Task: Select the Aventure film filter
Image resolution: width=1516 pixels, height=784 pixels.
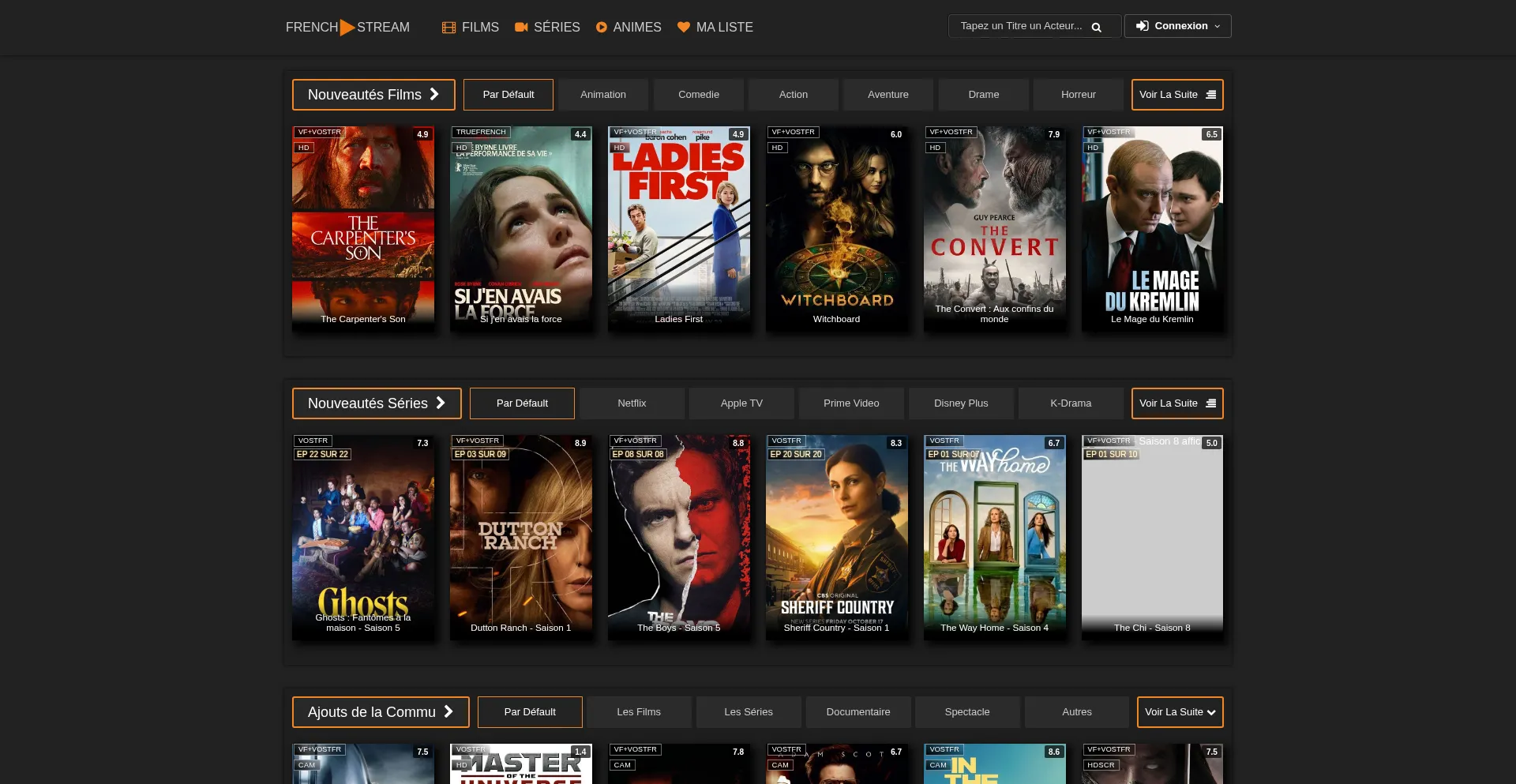Action: pyautogui.click(x=888, y=95)
